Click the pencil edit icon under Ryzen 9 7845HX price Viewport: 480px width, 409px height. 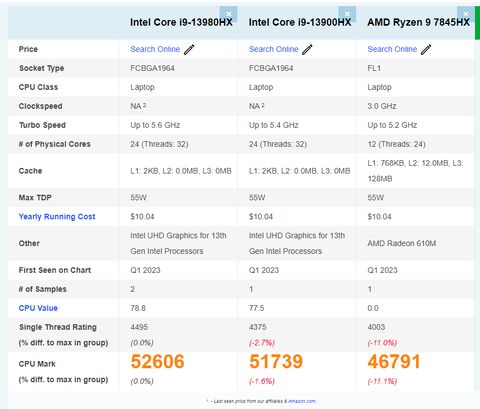[x=426, y=49]
